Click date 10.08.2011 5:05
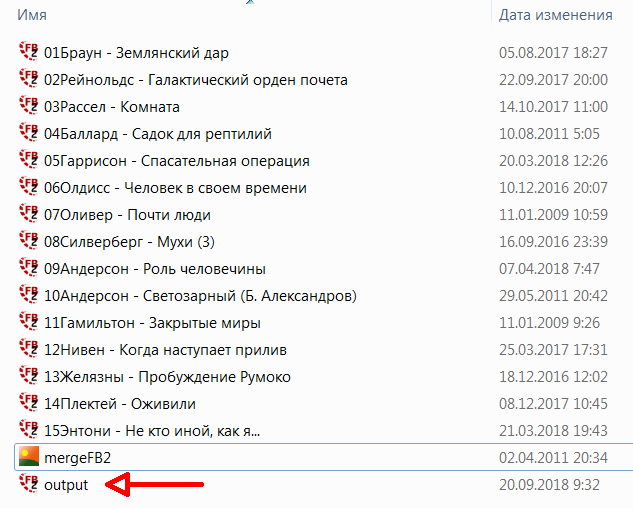The height and width of the screenshot is (508, 633). point(549,134)
